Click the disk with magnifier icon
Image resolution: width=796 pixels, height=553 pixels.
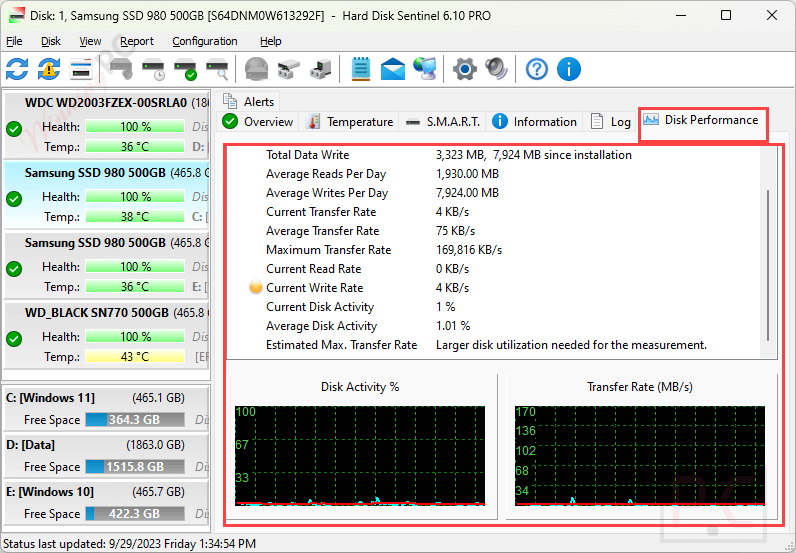tap(217, 69)
